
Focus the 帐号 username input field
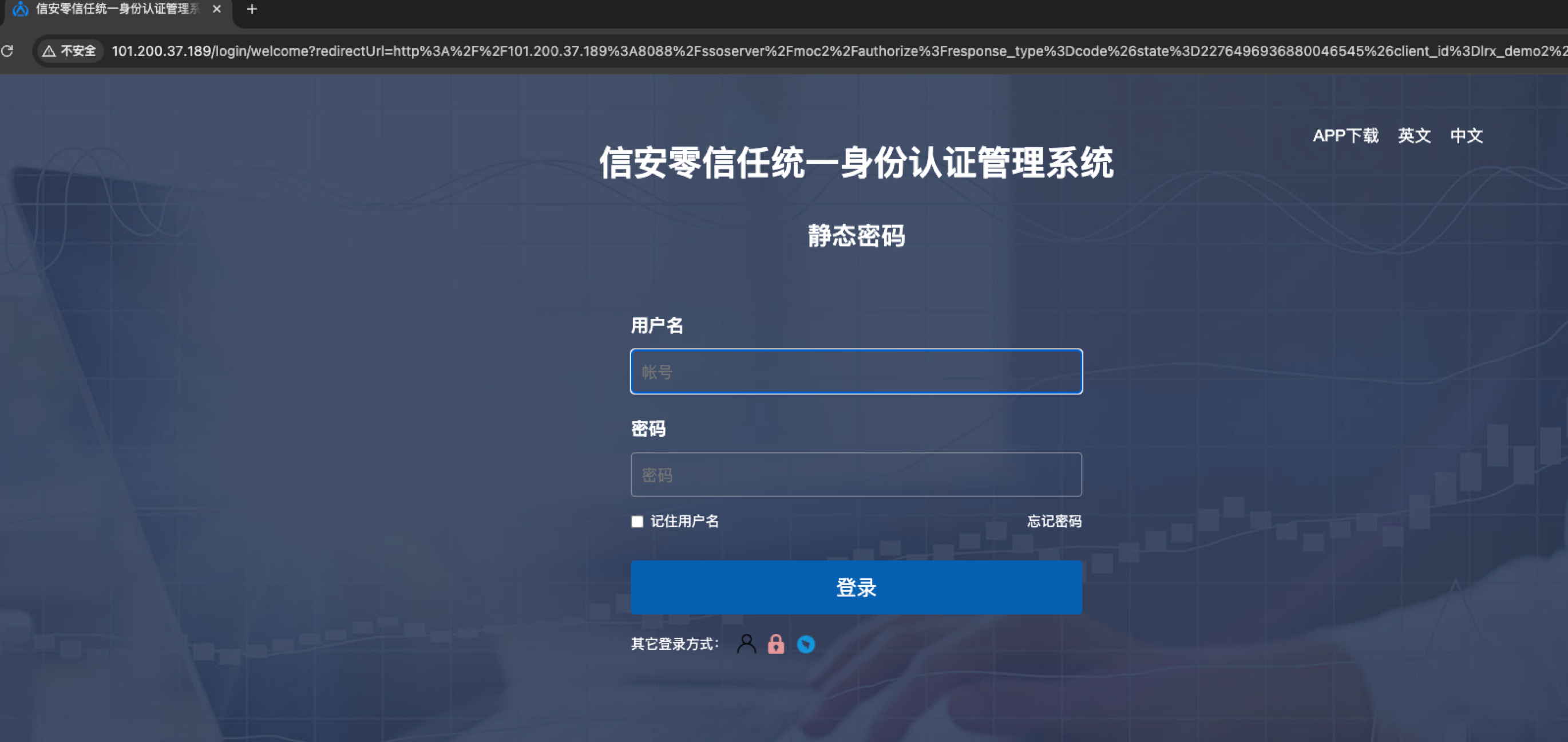click(856, 372)
